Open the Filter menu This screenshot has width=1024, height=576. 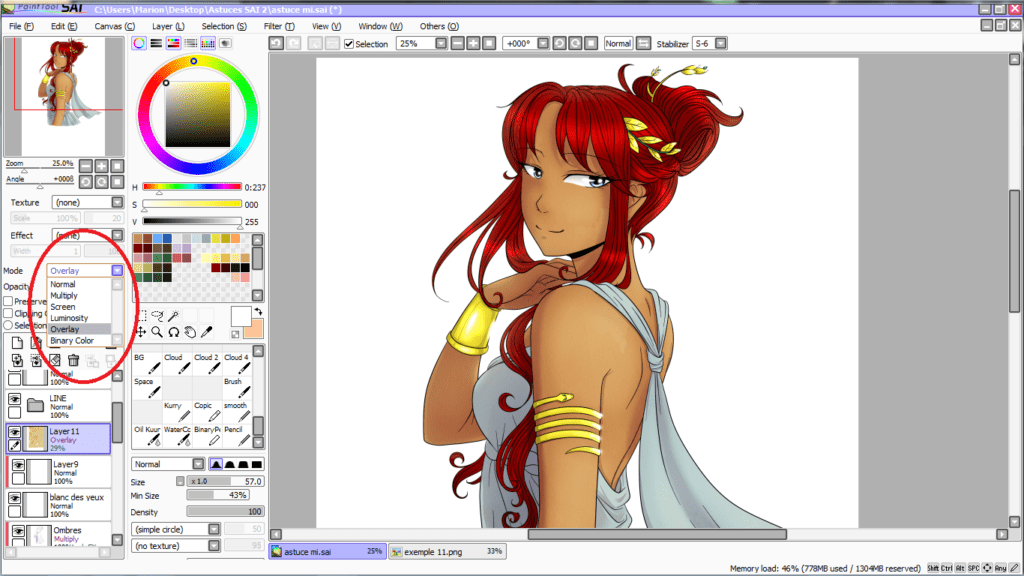tap(279, 26)
